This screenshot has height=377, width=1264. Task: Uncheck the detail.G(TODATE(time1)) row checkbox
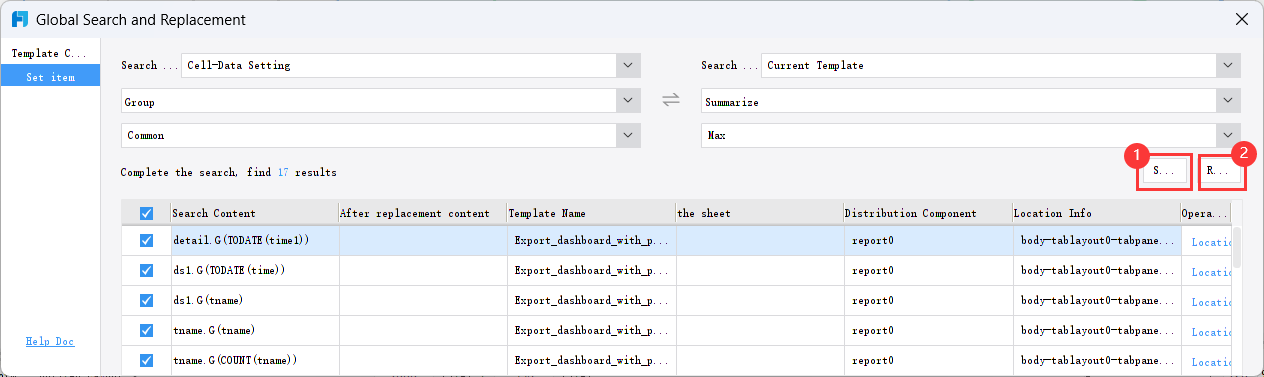[147, 240]
